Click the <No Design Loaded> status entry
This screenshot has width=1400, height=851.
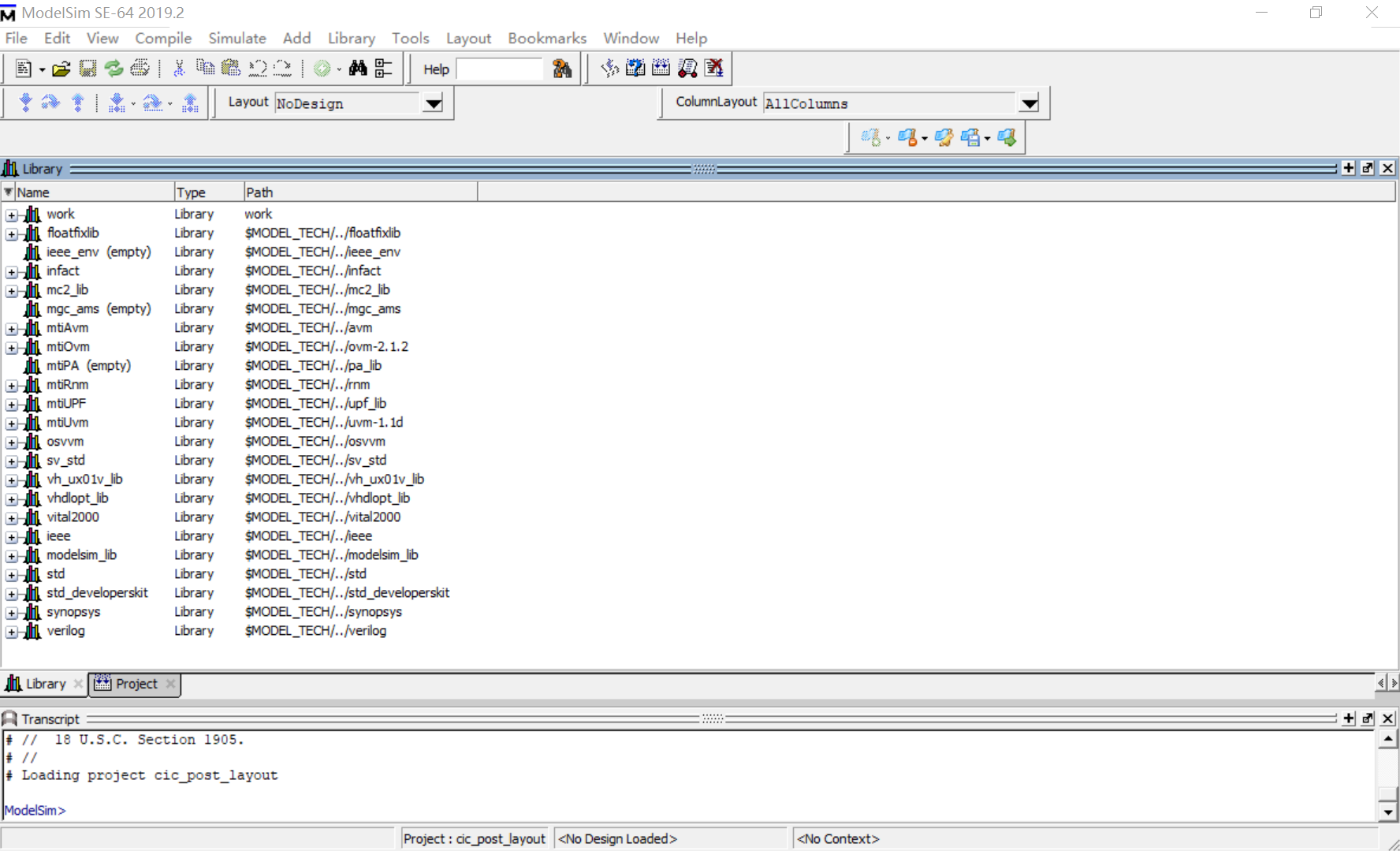[618, 838]
